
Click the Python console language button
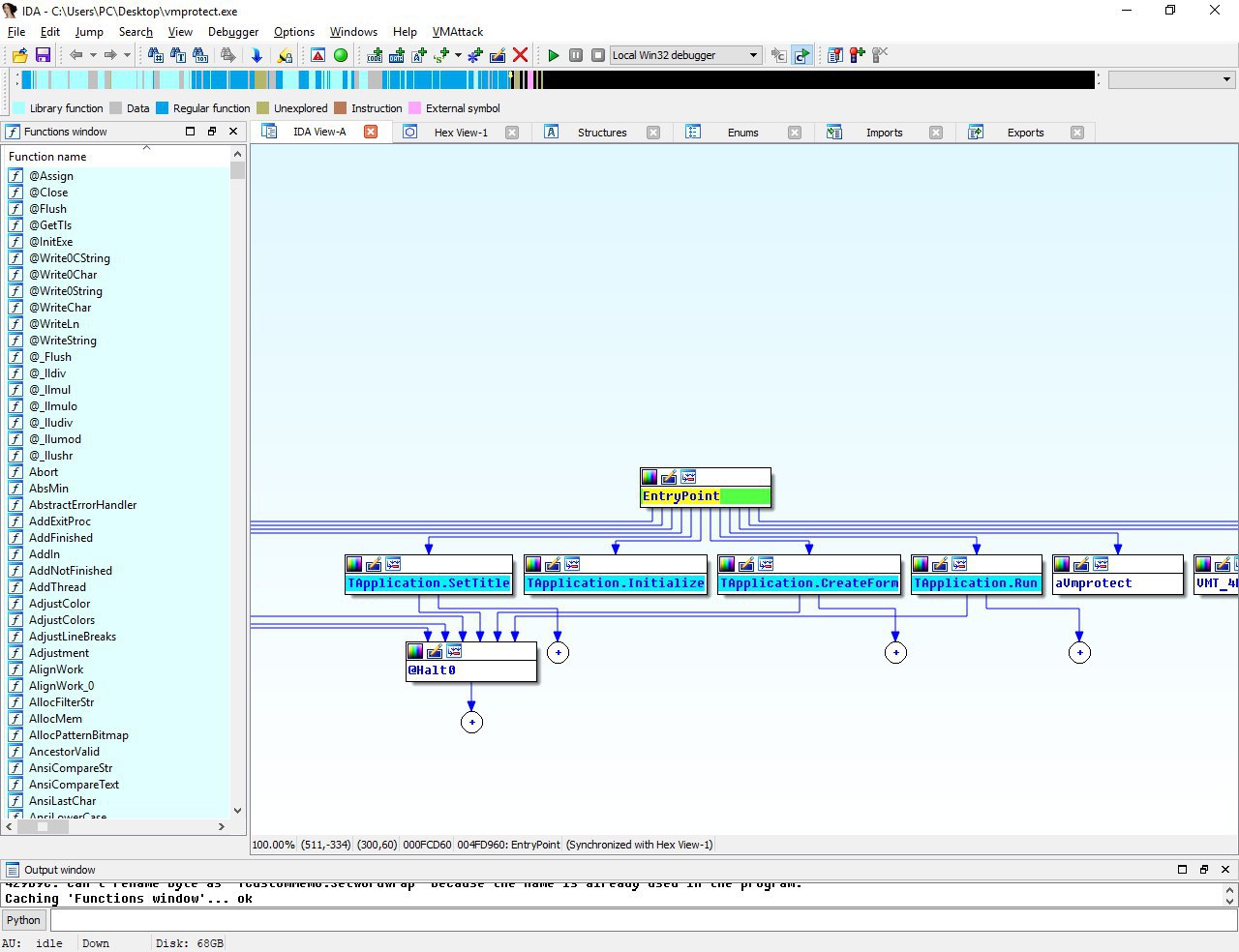(x=24, y=920)
